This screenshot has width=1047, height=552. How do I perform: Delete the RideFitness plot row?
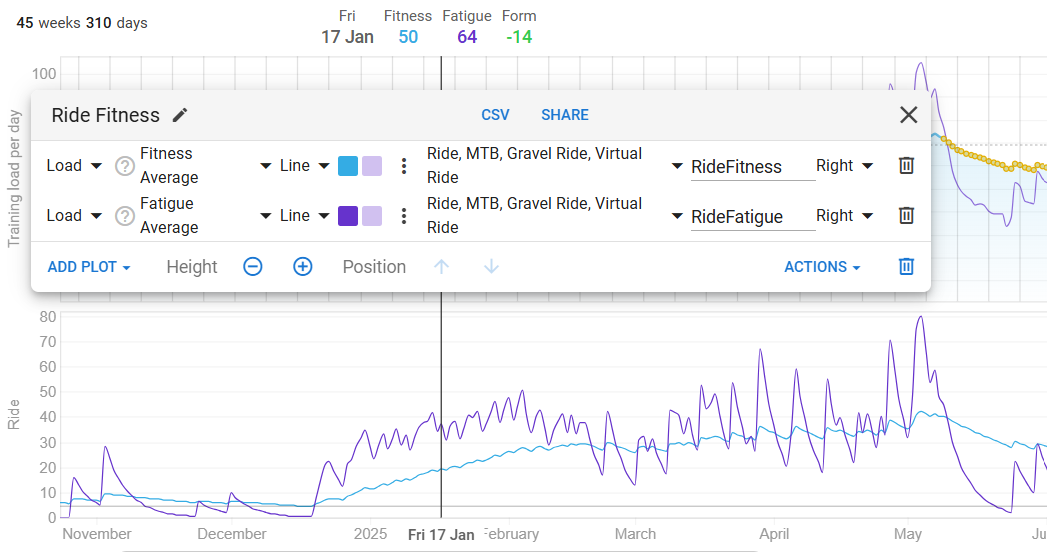point(906,165)
